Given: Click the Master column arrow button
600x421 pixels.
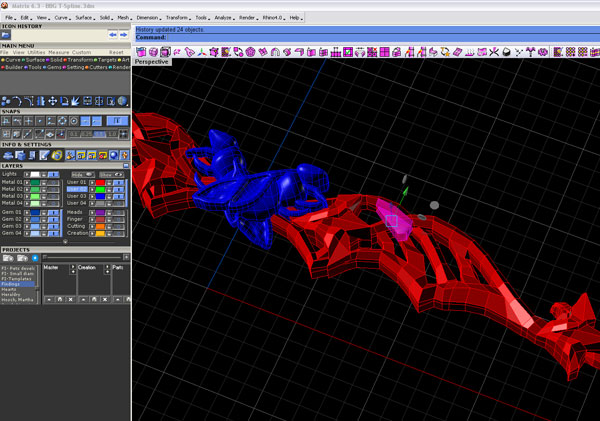Looking at the screenshot, I should coord(73,269).
